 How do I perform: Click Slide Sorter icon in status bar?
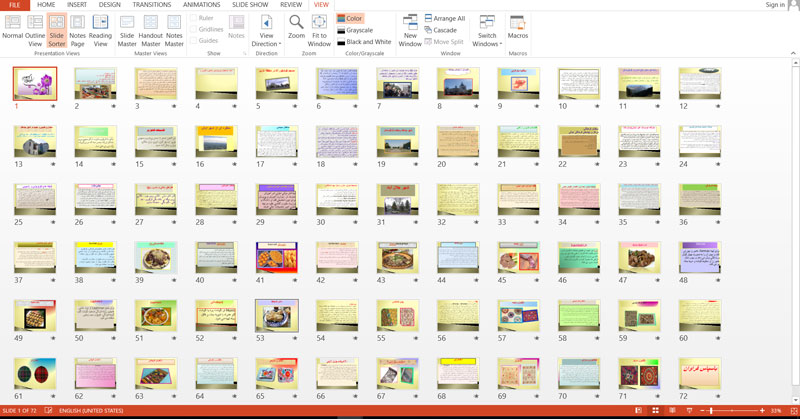pyautogui.click(x=656, y=410)
